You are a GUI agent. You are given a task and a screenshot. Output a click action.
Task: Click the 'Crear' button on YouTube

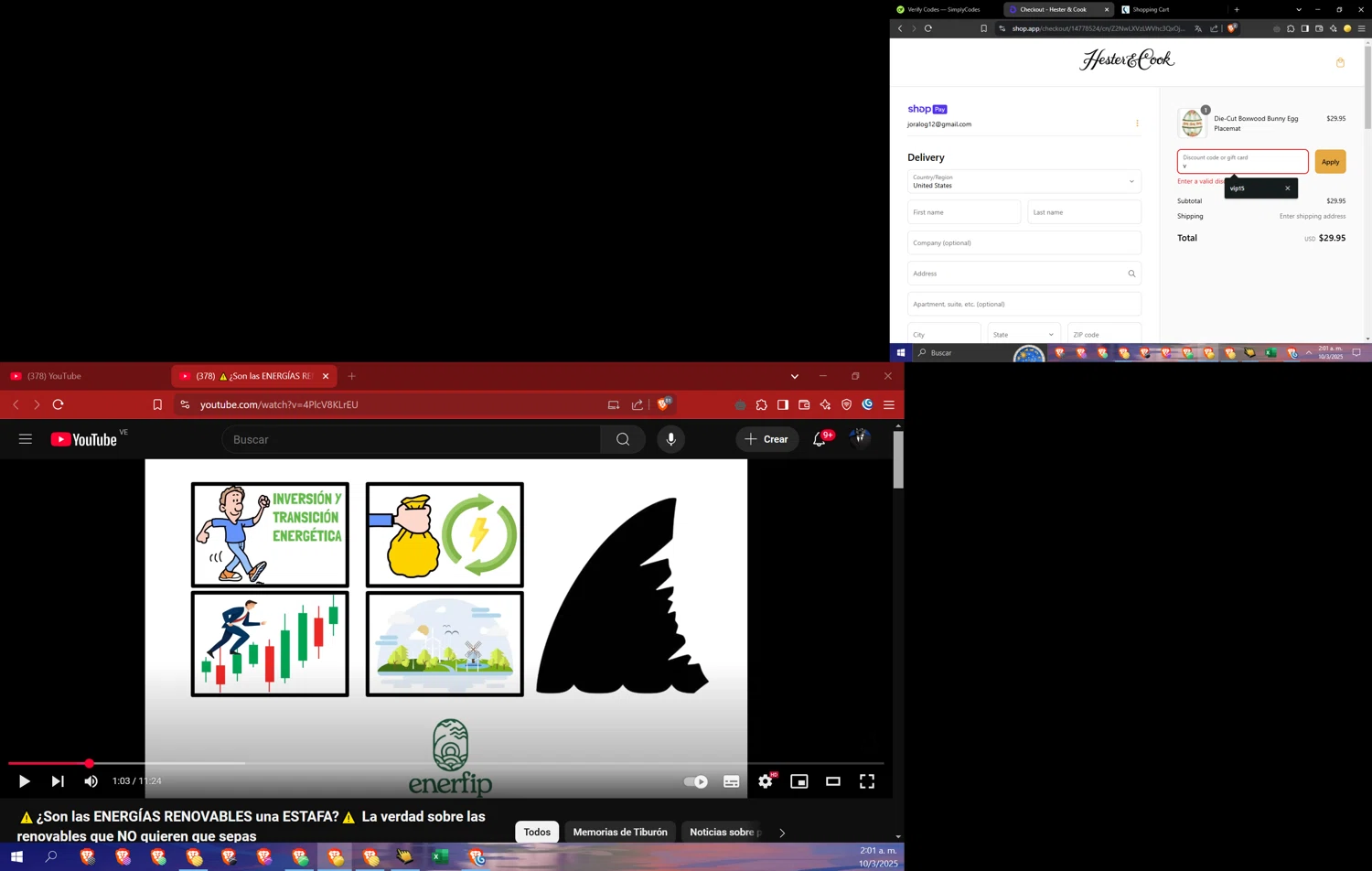(x=766, y=439)
